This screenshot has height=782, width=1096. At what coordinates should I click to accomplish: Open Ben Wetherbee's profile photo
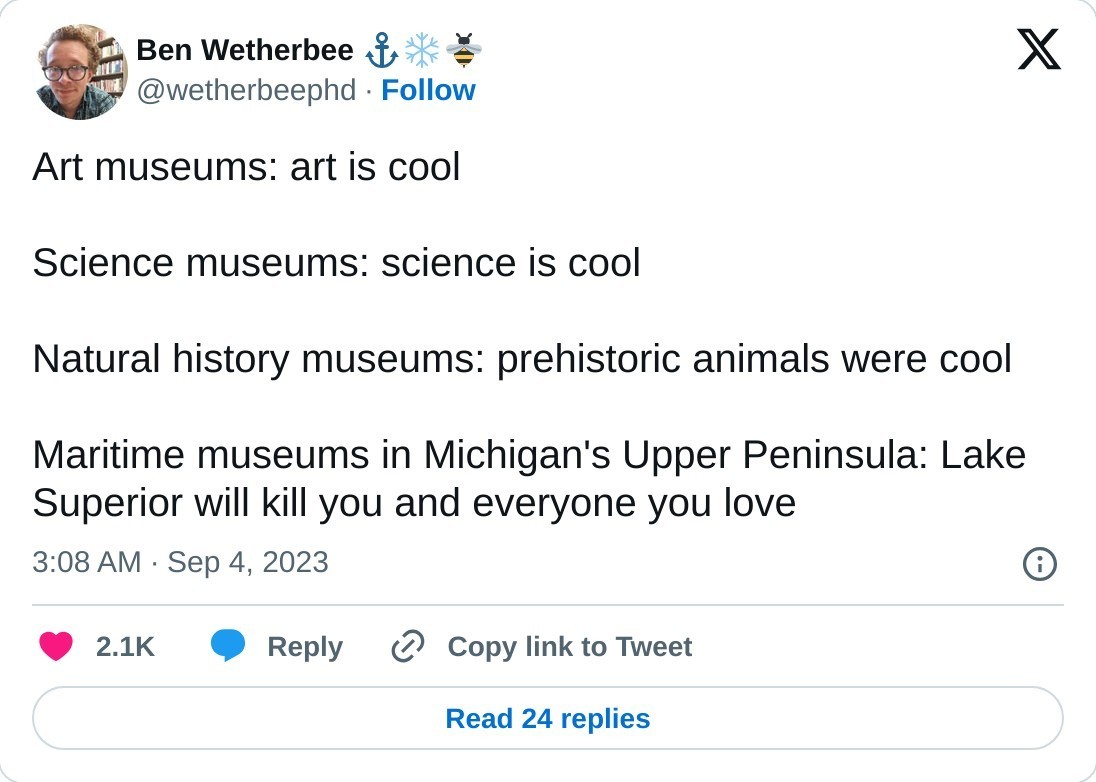(80, 72)
